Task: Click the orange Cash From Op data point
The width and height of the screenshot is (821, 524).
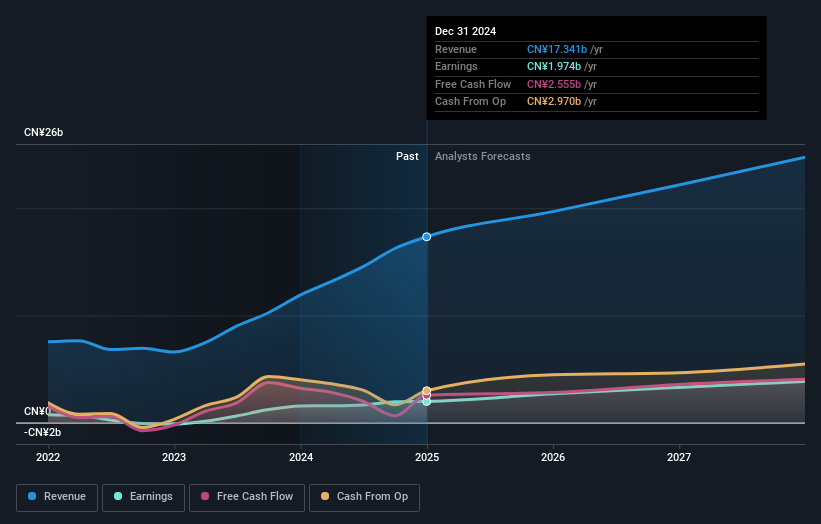Action: (x=427, y=391)
